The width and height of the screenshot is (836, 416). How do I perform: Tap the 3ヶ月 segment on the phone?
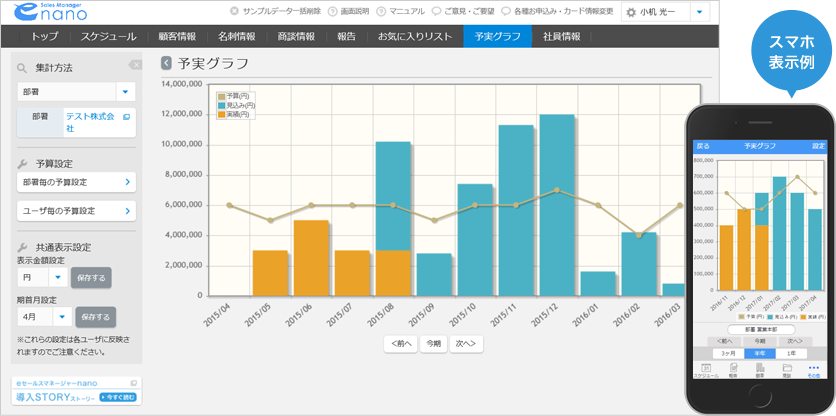[728, 354]
